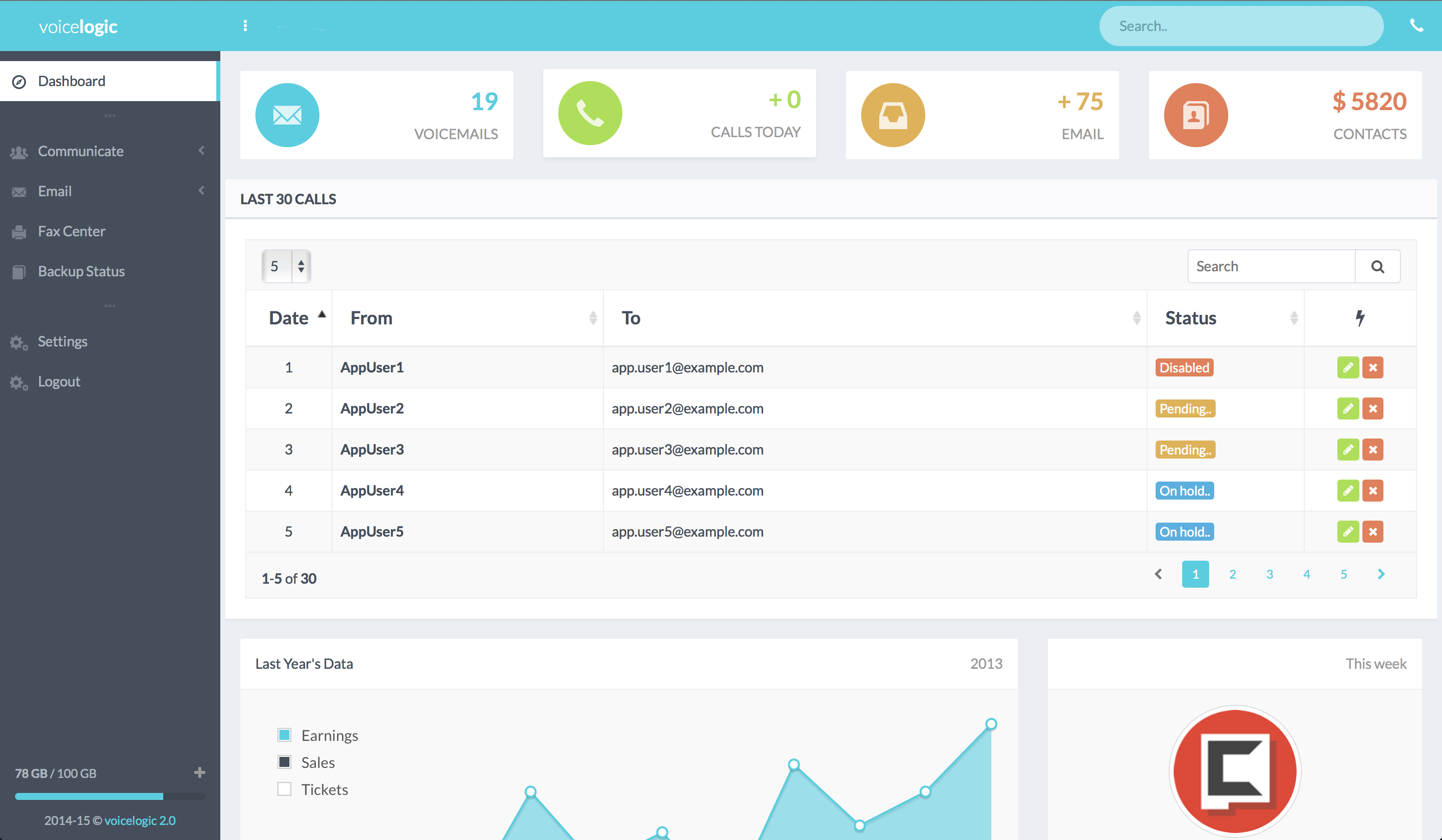Click the voicelogic logo in header
Image resolution: width=1442 pixels, height=840 pixels.
click(78, 27)
